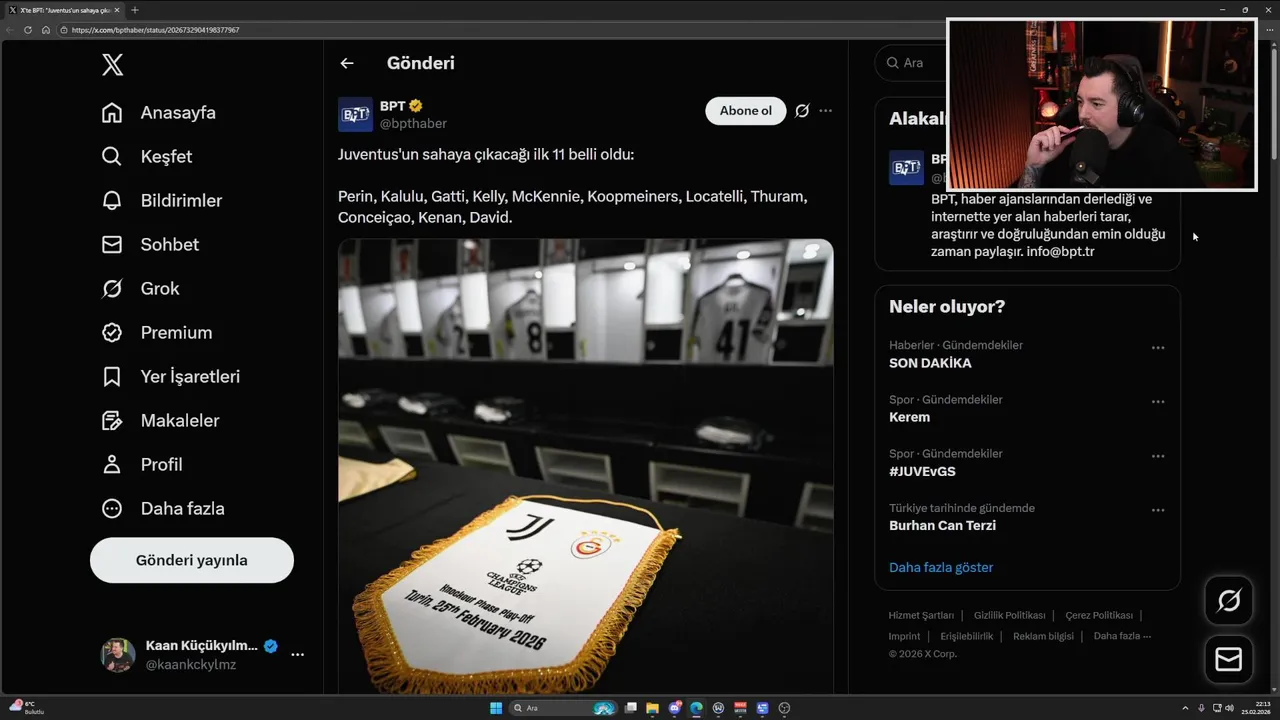Click Kaan Küçükyılmaz blue verified badge
Viewport: 1280px width, 720px height.
tap(270, 646)
